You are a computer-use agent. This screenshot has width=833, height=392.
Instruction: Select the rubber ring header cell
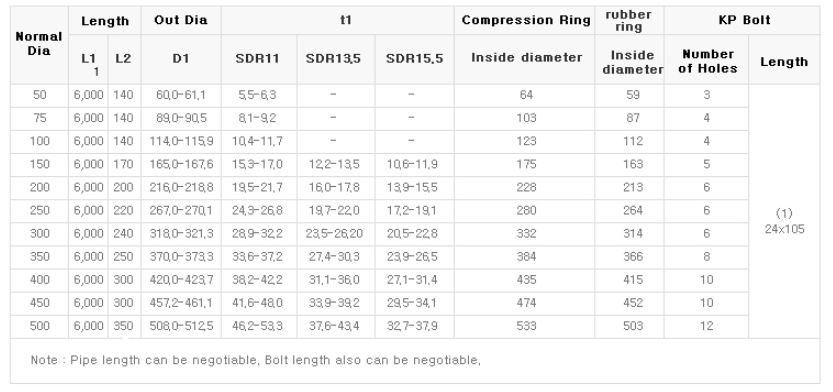(629, 21)
